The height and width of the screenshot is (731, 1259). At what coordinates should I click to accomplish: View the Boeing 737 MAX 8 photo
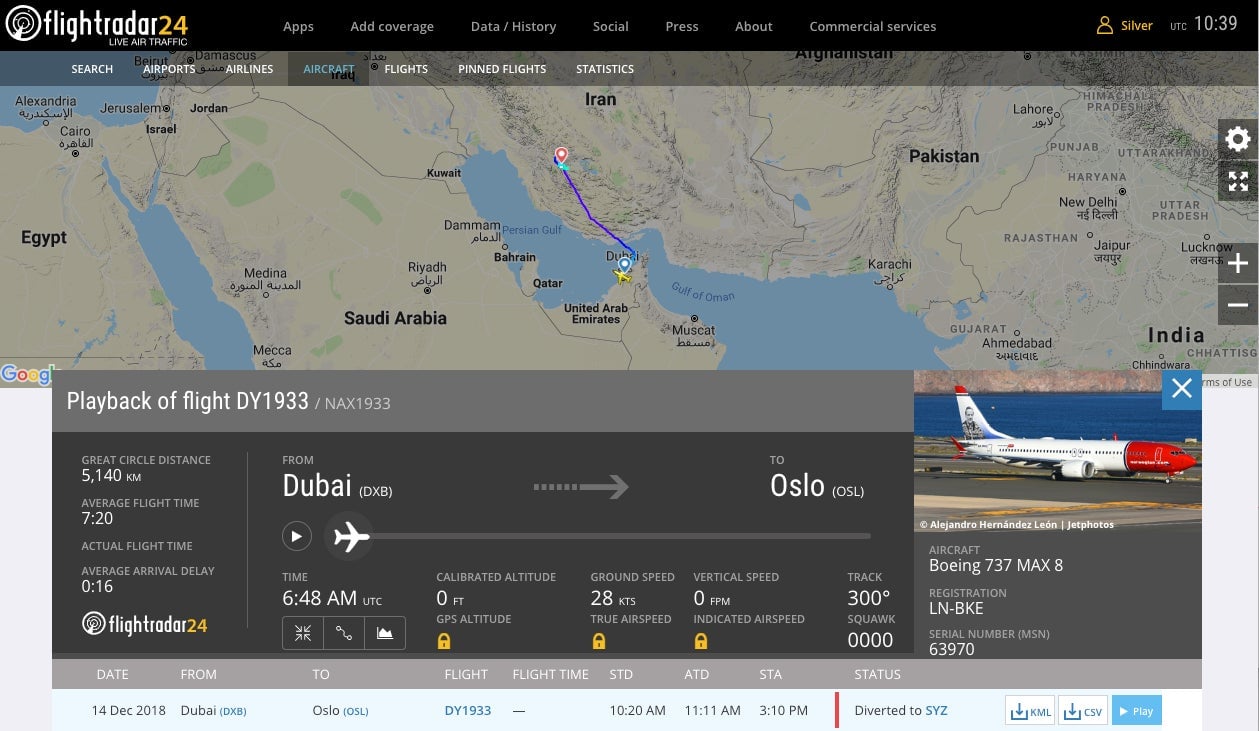coord(1058,451)
